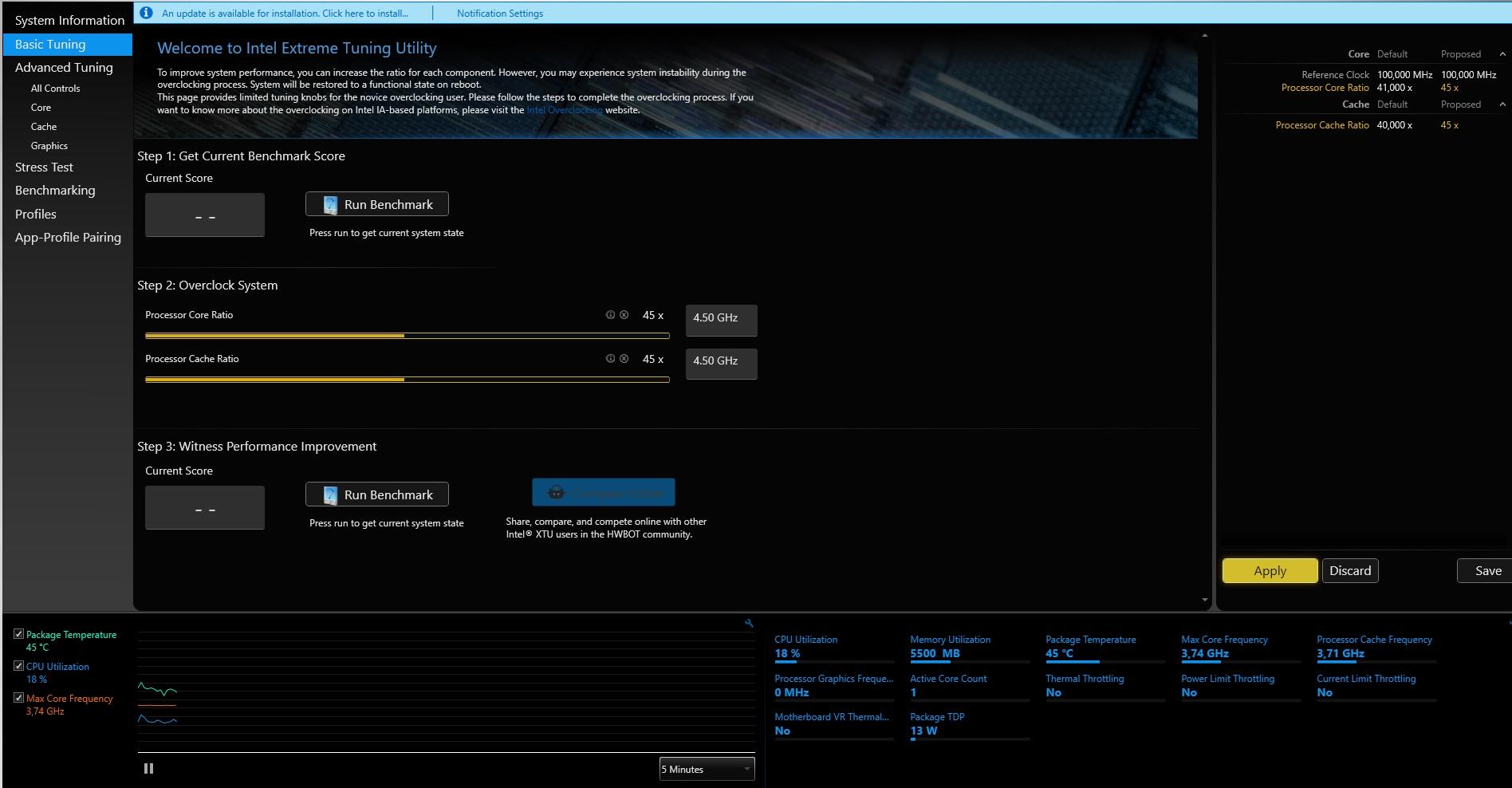The image size is (1512, 788).
Task: Open info icon for Processor Core Ratio
Action: (x=610, y=315)
